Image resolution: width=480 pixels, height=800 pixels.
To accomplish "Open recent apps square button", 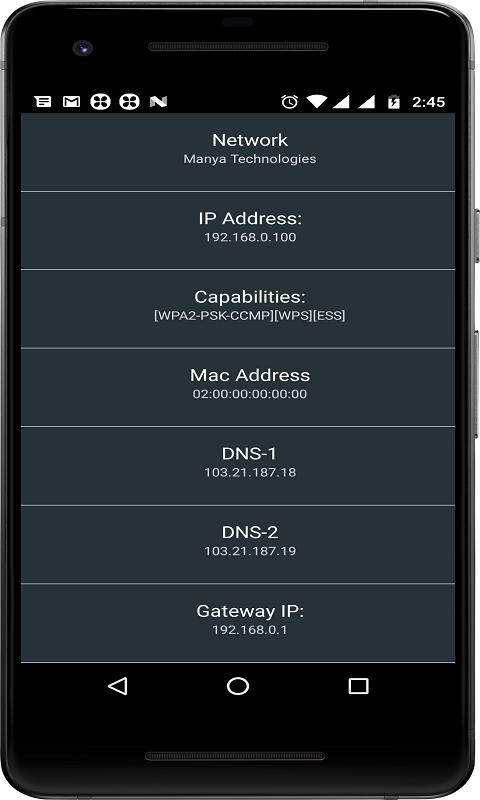I will tap(358, 686).
